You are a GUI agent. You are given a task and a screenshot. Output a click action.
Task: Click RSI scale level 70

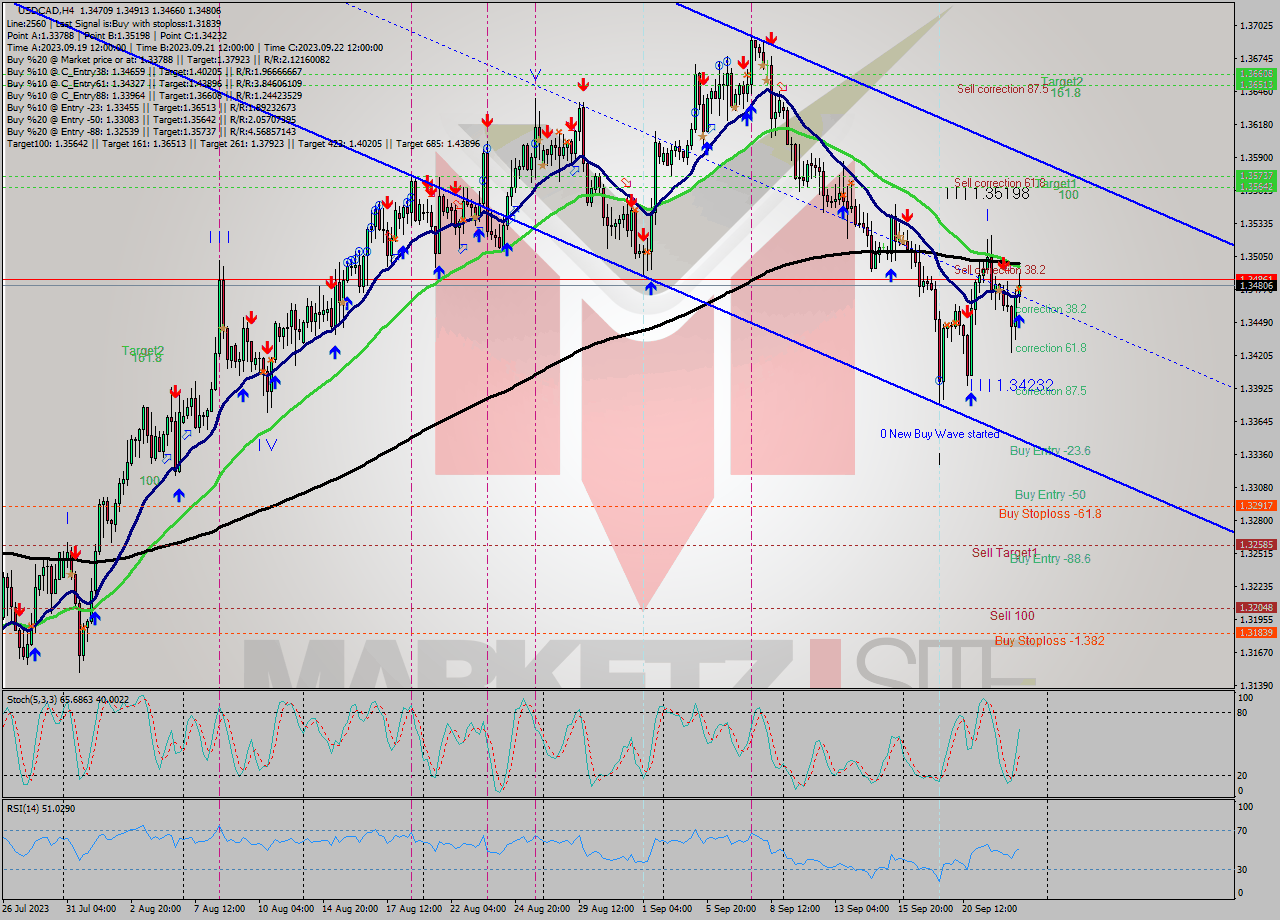(x=1243, y=830)
